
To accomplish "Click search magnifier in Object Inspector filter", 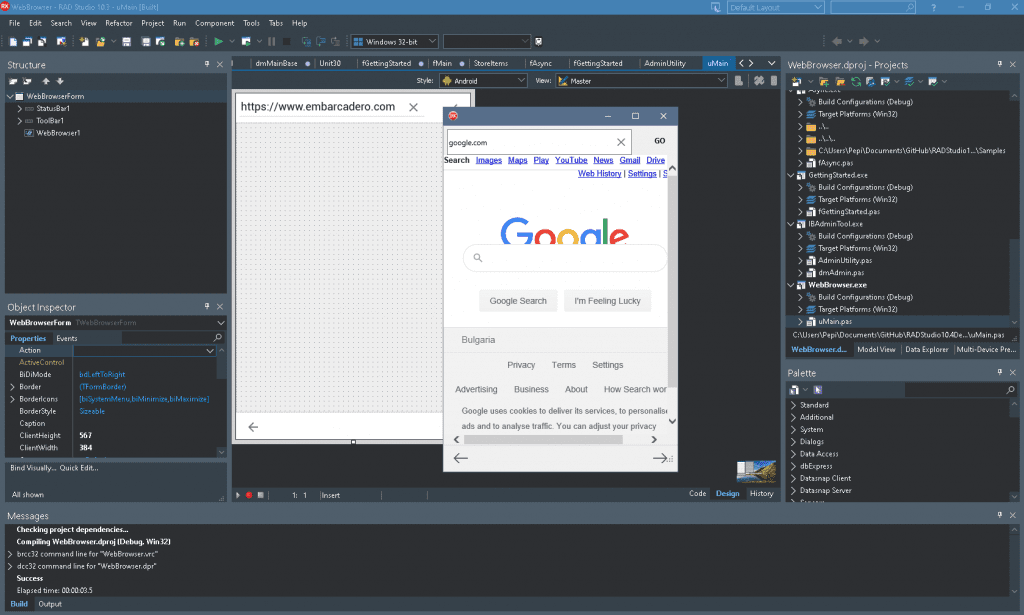I will 217,338.
